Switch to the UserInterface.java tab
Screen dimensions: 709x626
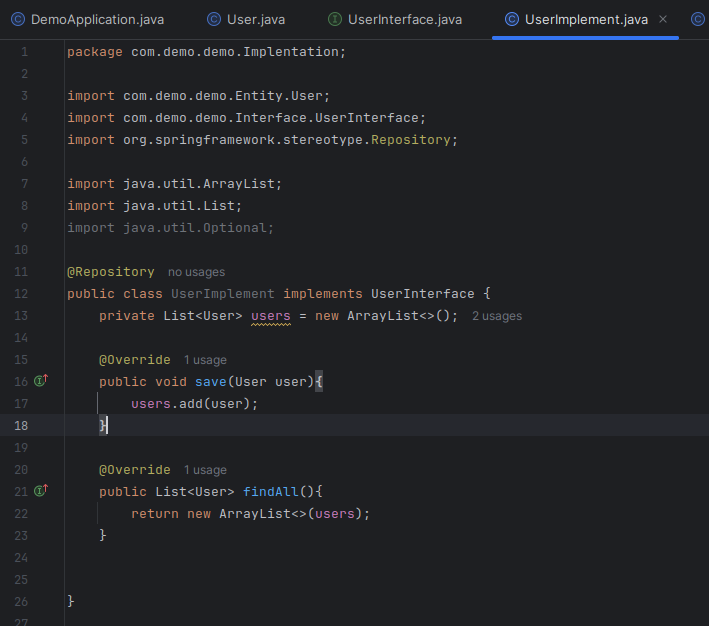[395, 19]
